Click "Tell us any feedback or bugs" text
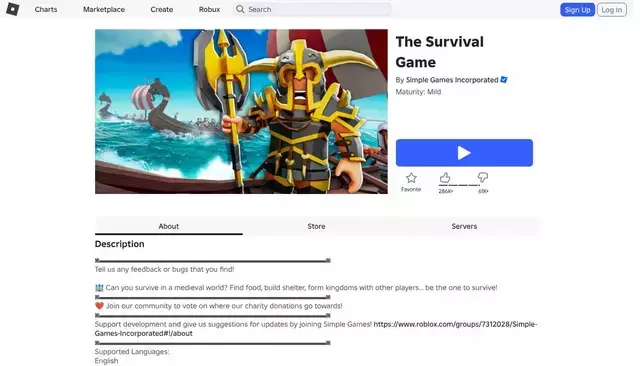The height and width of the screenshot is (366, 640). (164, 269)
